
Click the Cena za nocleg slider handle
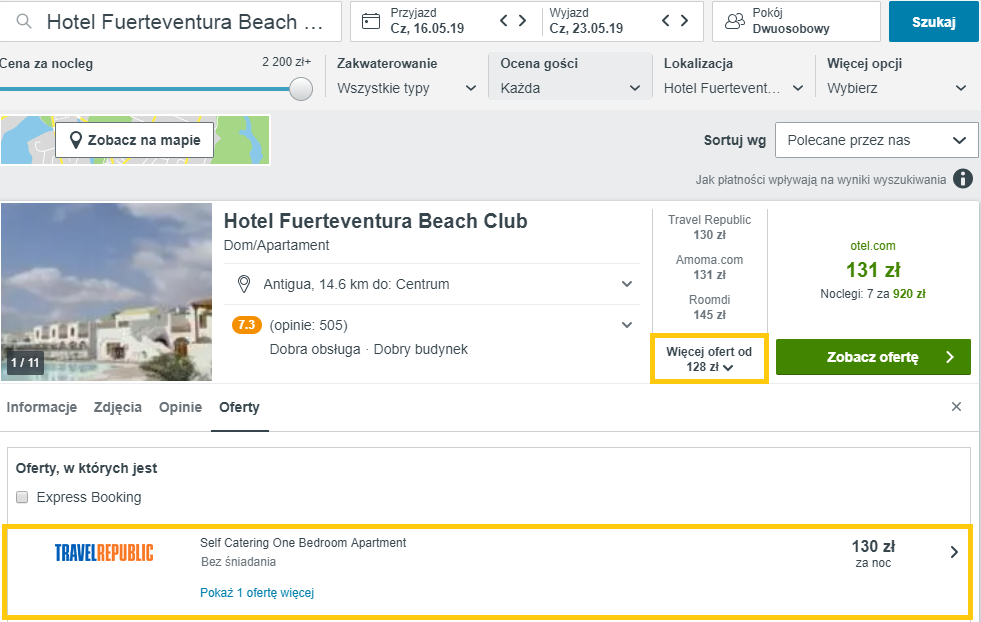[301, 89]
